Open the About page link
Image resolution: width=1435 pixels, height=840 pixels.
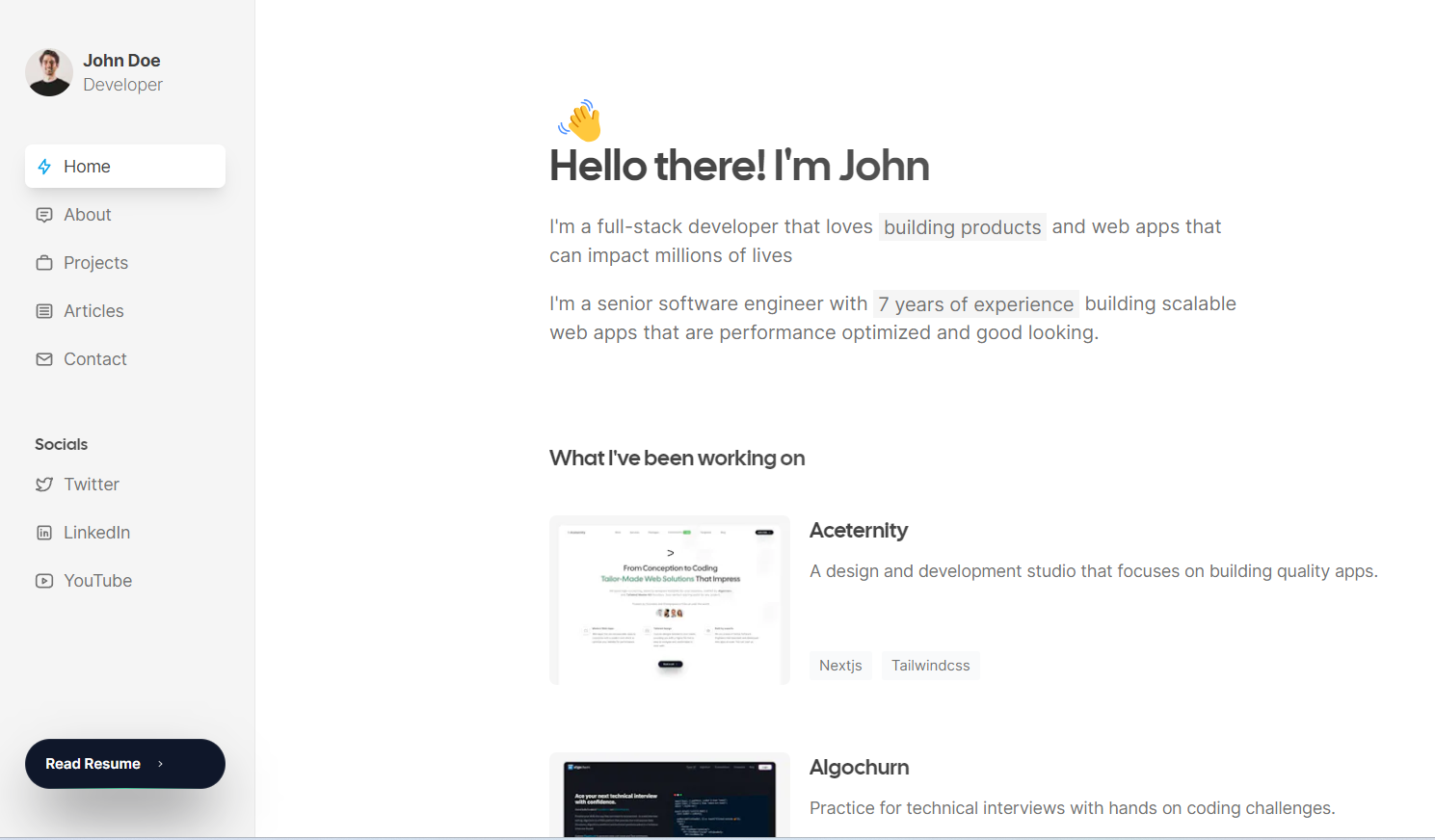tap(88, 215)
